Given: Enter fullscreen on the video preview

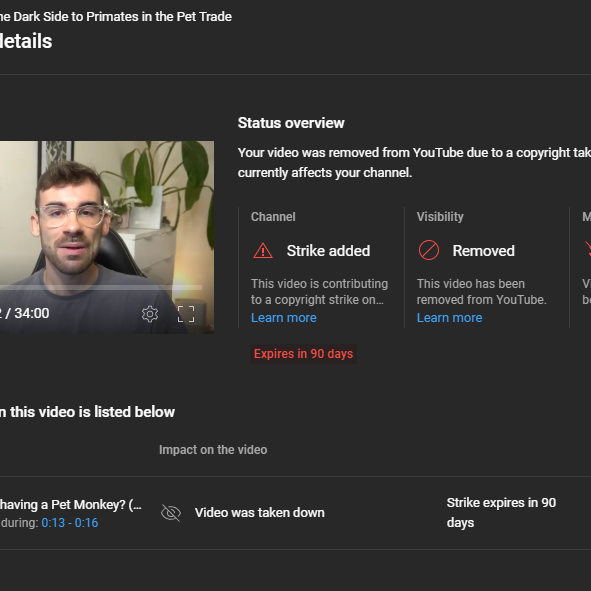Looking at the screenshot, I should (186, 314).
